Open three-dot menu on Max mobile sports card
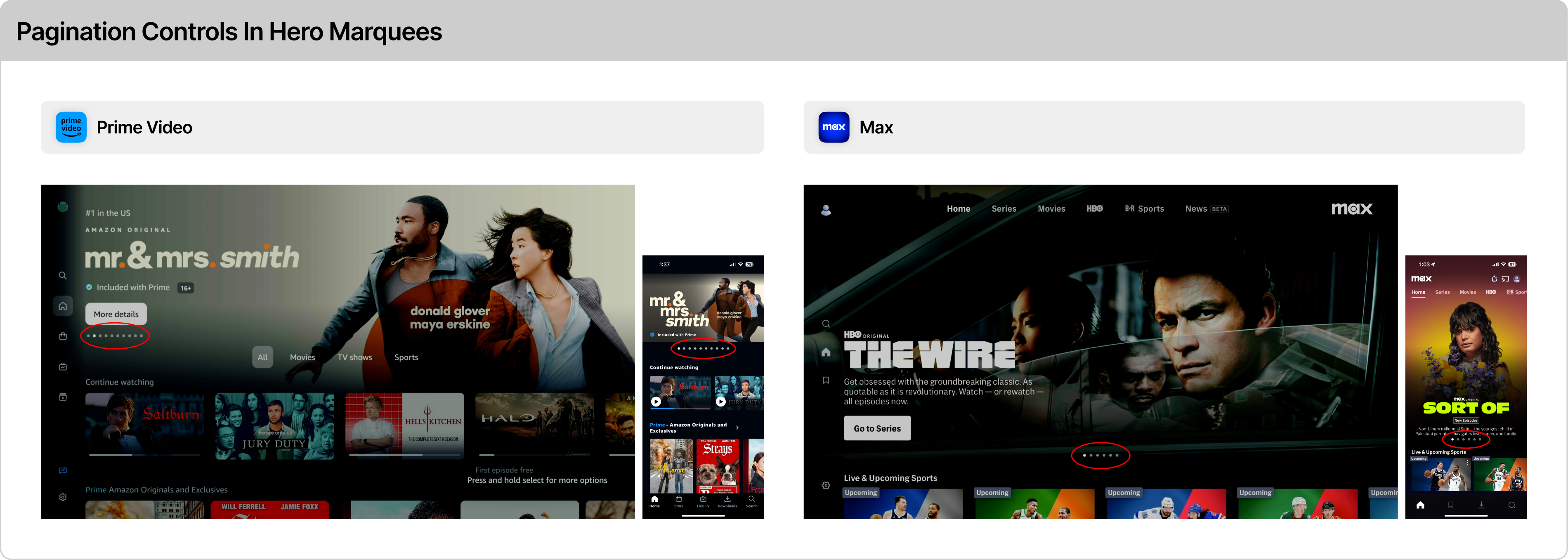This screenshot has height=560, width=1568. pos(1468,463)
